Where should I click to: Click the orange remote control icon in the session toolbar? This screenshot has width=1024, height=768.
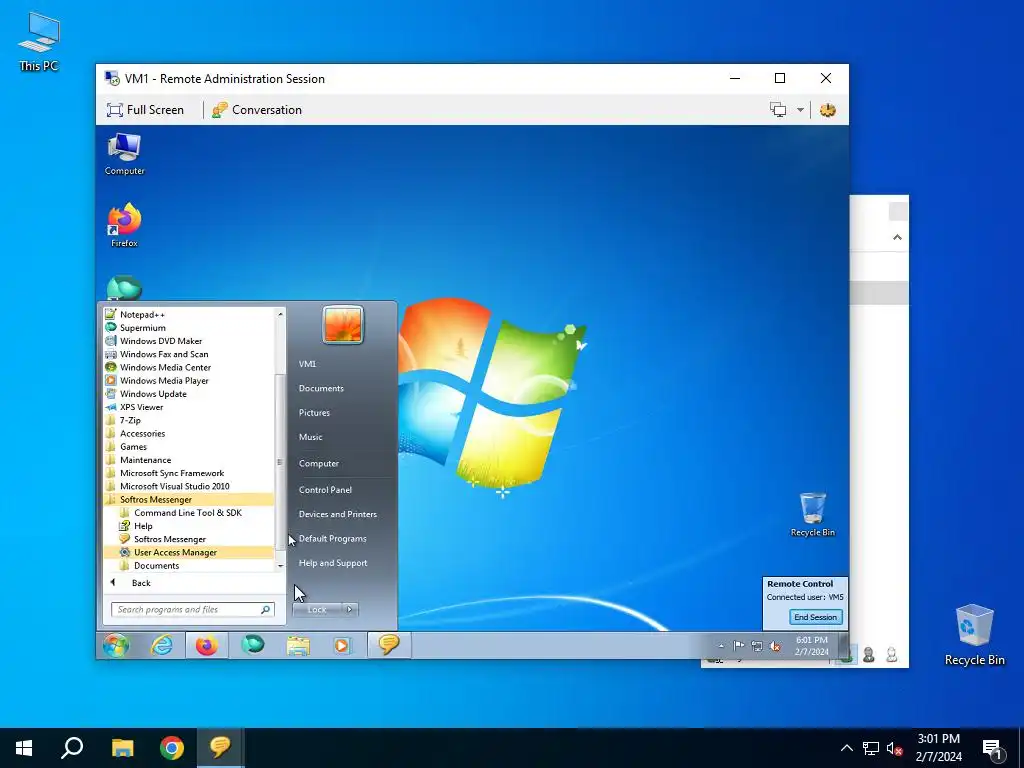827,110
